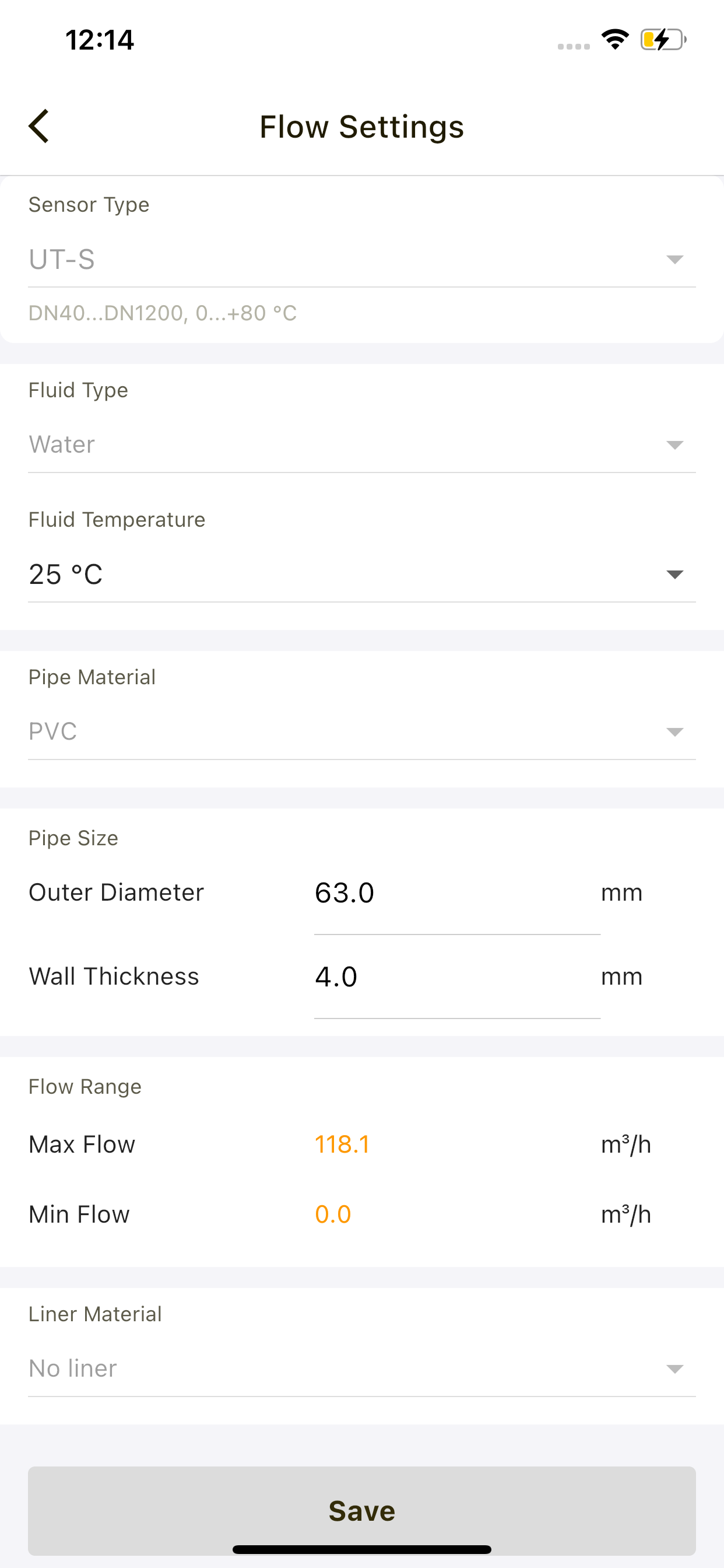Tap the Flow Settings title
Image resolution: width=724 pixels, height=1568 pixels.
click(x=362, y=127)
